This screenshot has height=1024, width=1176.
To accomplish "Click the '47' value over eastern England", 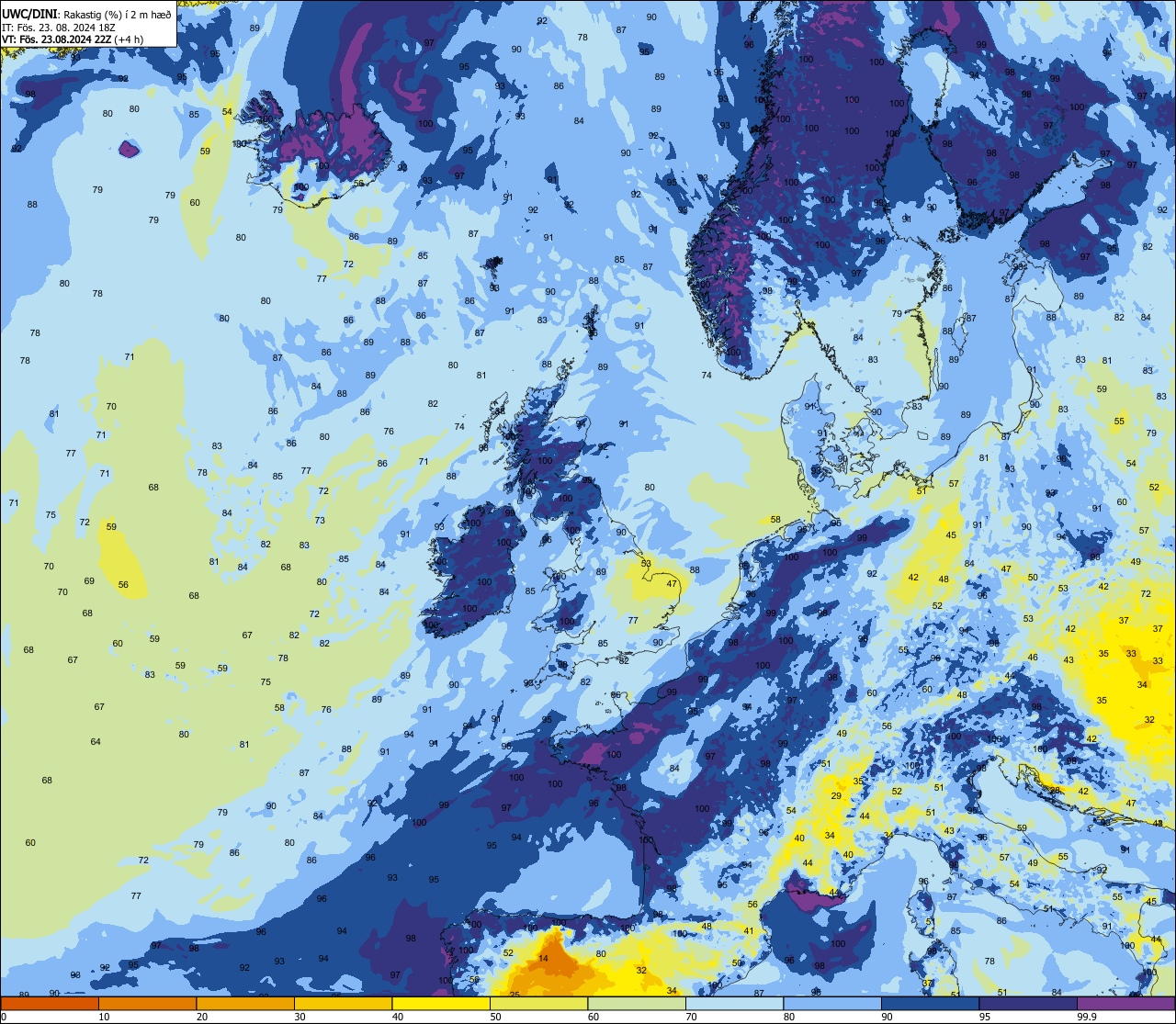I will [x=672, y=584].
